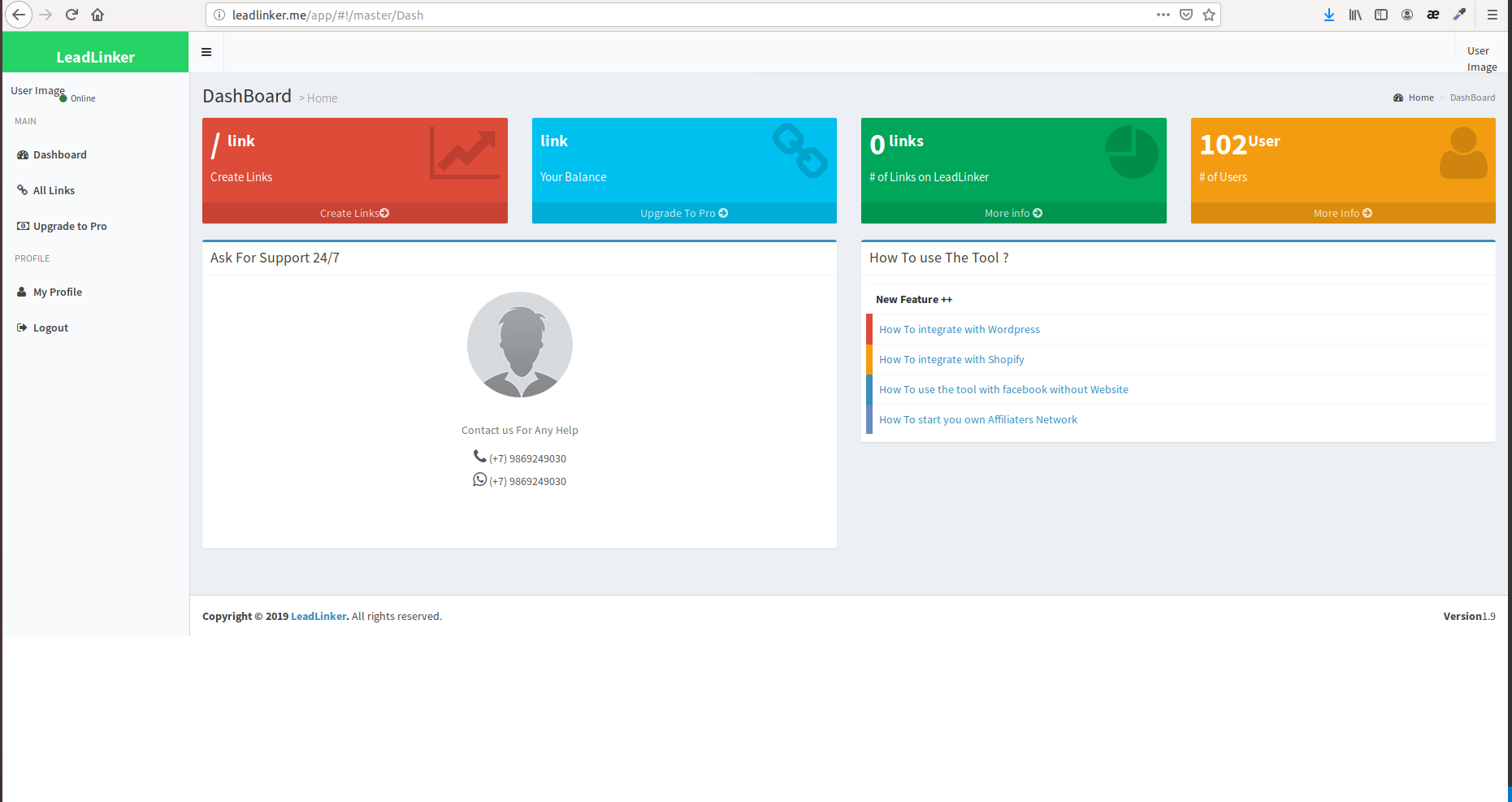Show sidebars icon in browser toolbar
Image resolution: width=1512 pixels, height=802 pixels.
(x=1381, y=15)
